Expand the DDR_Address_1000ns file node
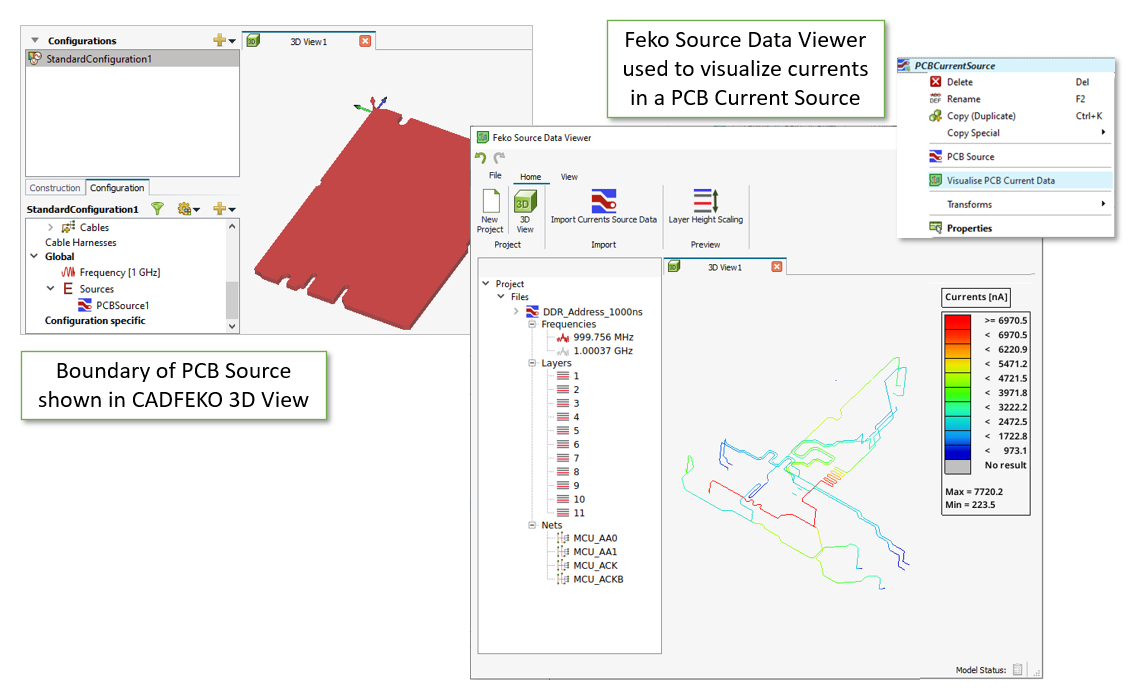1132x688 pixels. pyautogui.click(x=516, y=311)
